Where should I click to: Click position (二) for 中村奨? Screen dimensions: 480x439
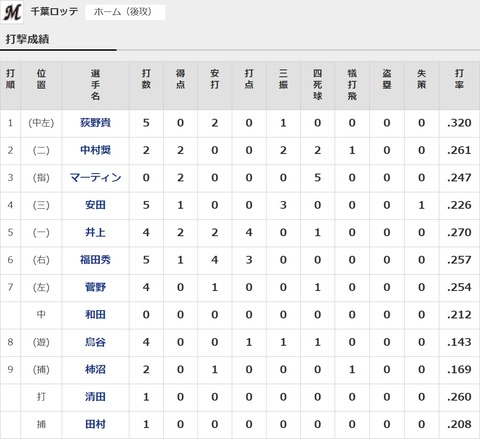[41, 150]
